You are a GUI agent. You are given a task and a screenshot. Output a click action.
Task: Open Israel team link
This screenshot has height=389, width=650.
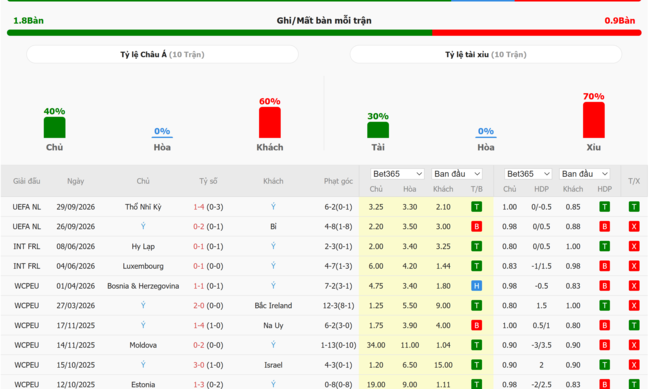273,365
